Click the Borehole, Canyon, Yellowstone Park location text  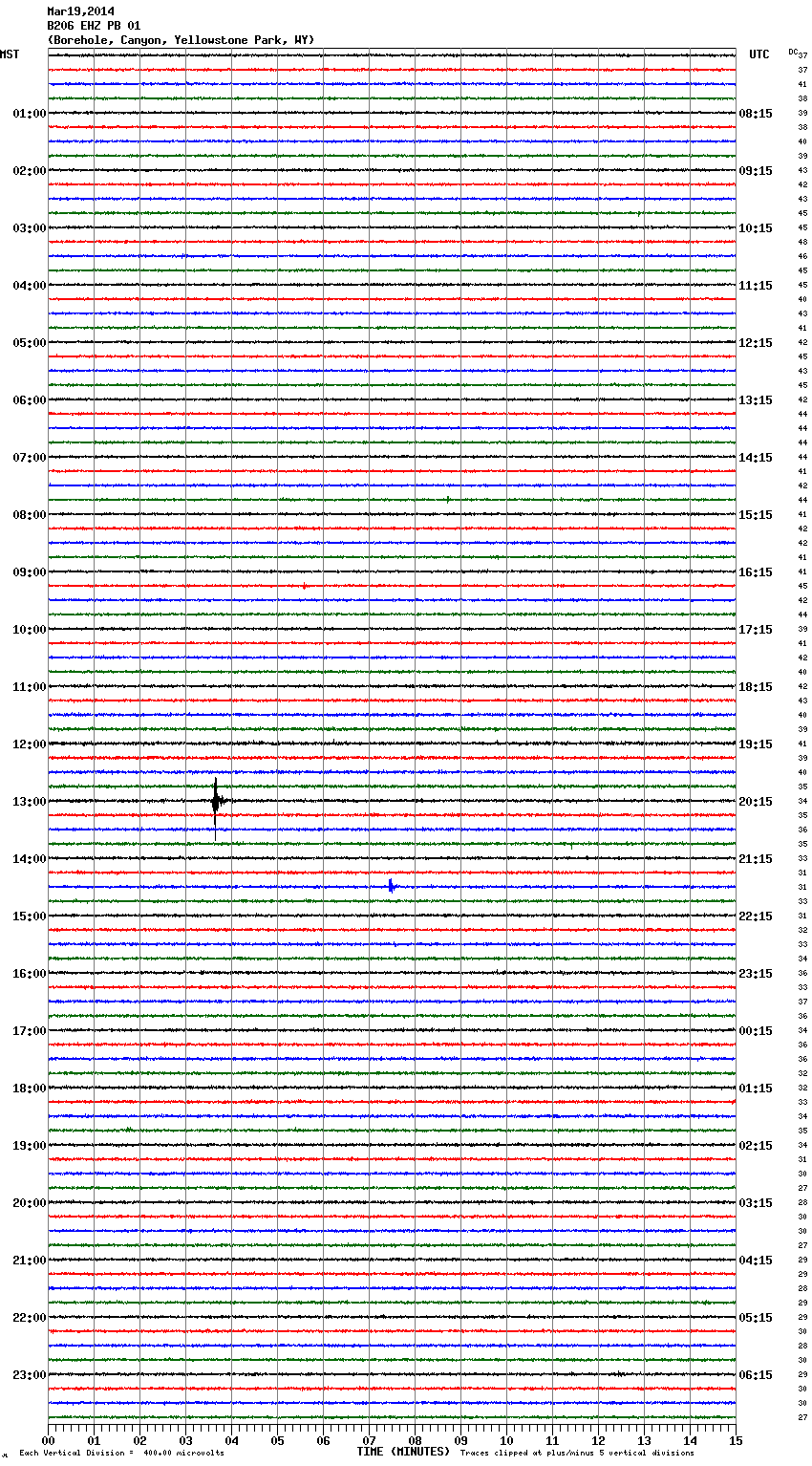coord(181,40)
